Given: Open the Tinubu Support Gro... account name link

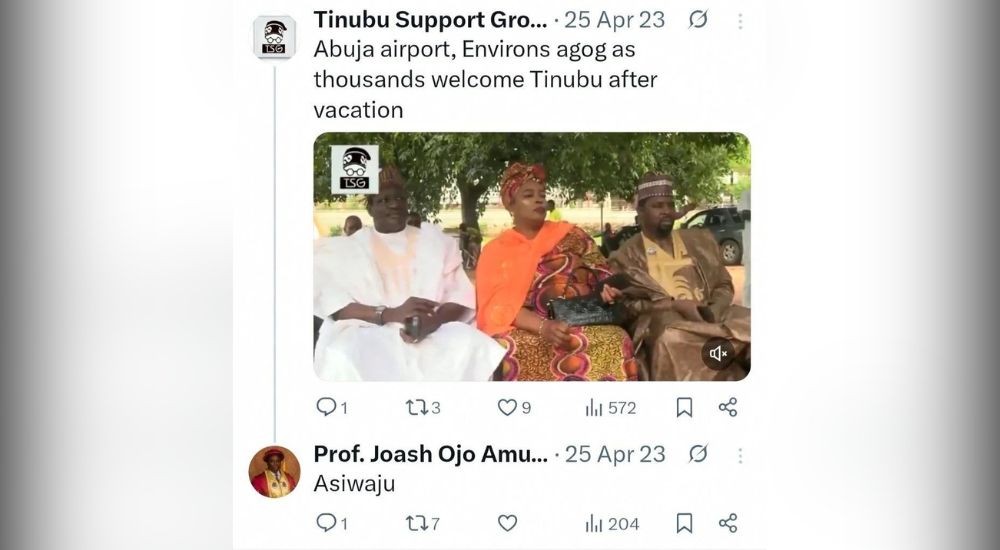Looking at the screenshot, I should (x=430, y=20).
